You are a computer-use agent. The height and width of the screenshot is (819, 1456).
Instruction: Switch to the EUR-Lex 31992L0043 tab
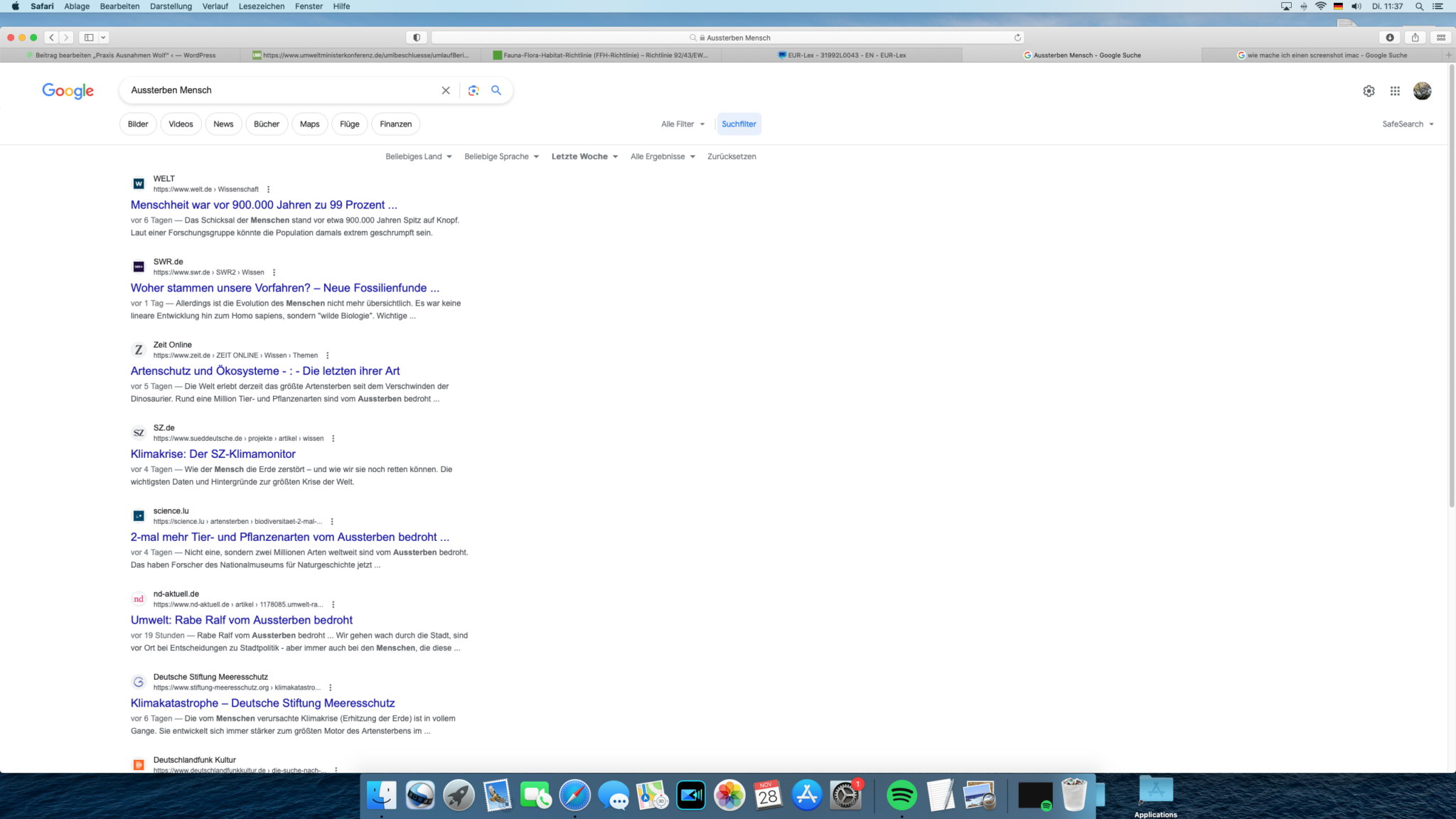pyautogui.click(x=842, y=55)
